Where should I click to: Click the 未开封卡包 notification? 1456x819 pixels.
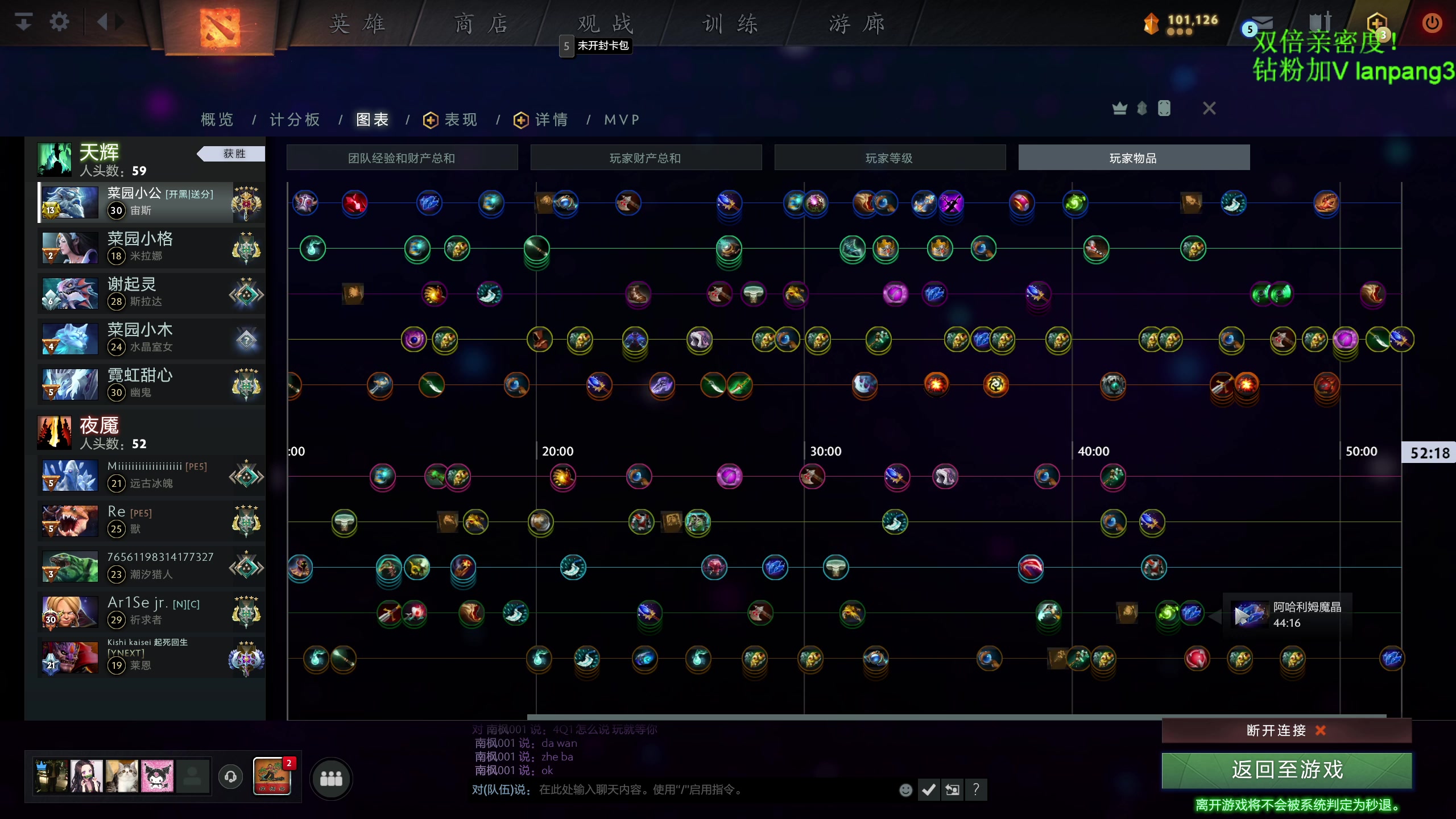click(x=595, y=45)
